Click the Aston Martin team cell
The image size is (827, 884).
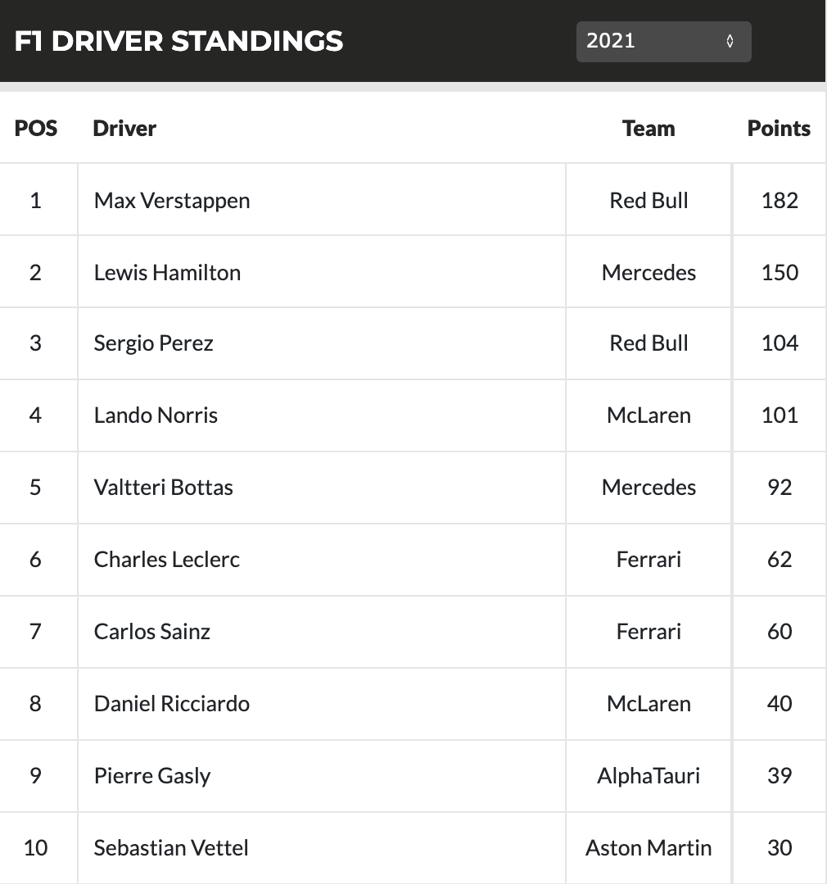pyautogui.click(x=649, y=848)
